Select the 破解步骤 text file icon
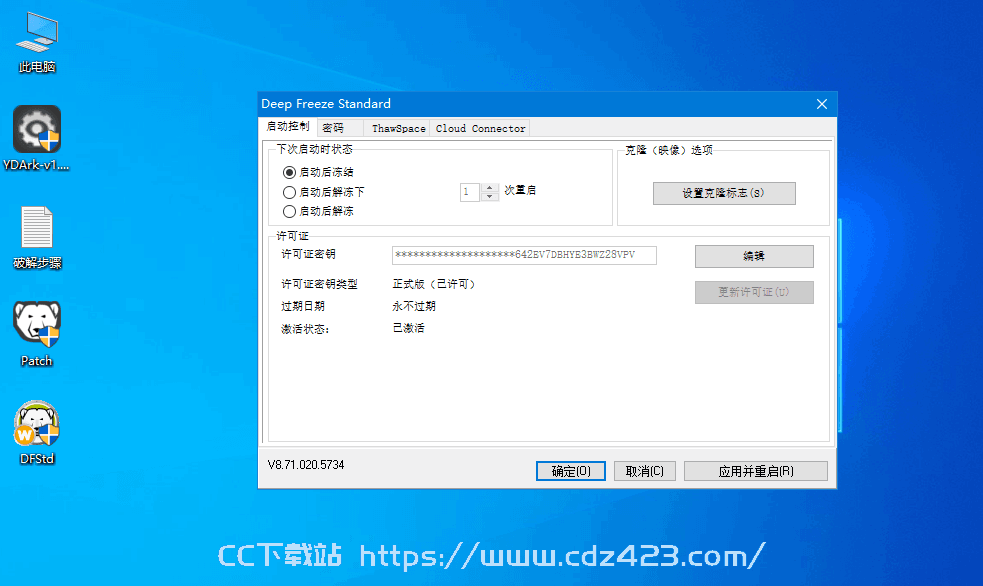983x586 pixels. click(37, 237)
